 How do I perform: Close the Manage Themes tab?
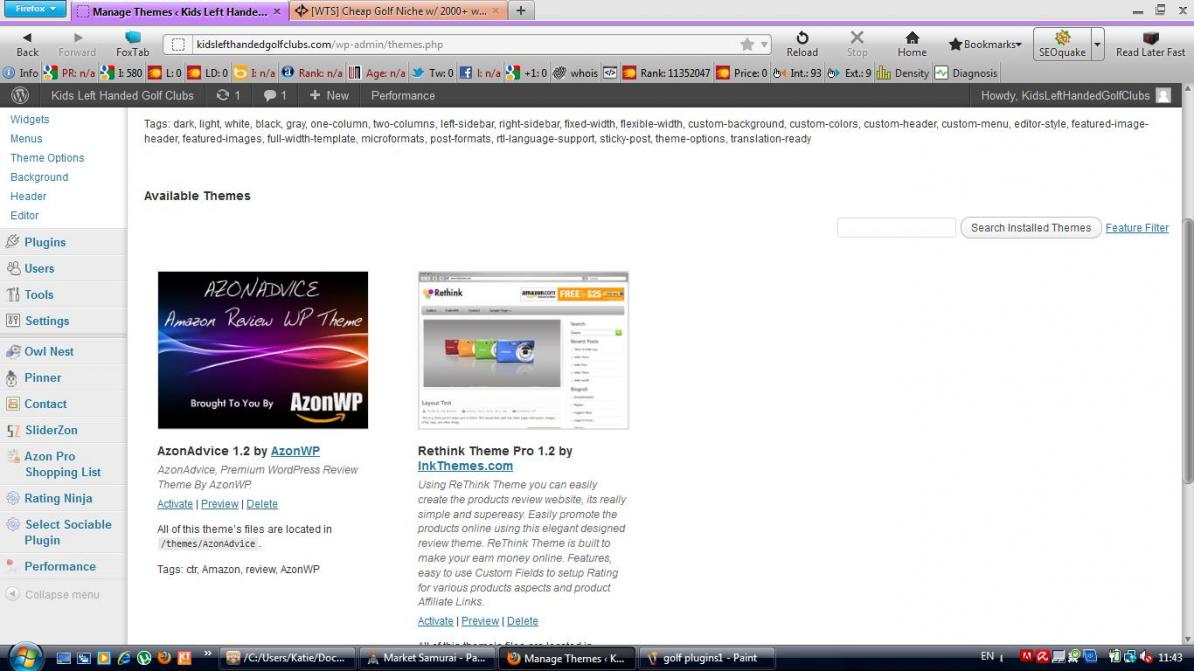point(277,11)
